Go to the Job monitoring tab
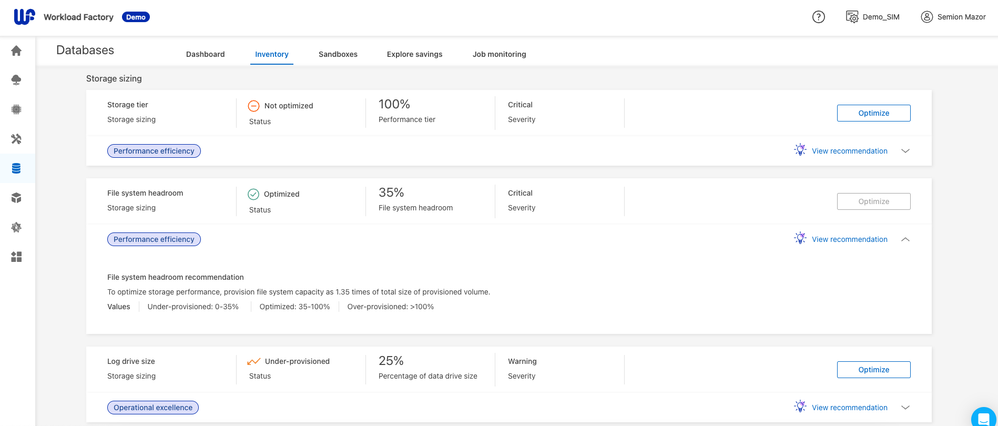 (x=499, y=54)
